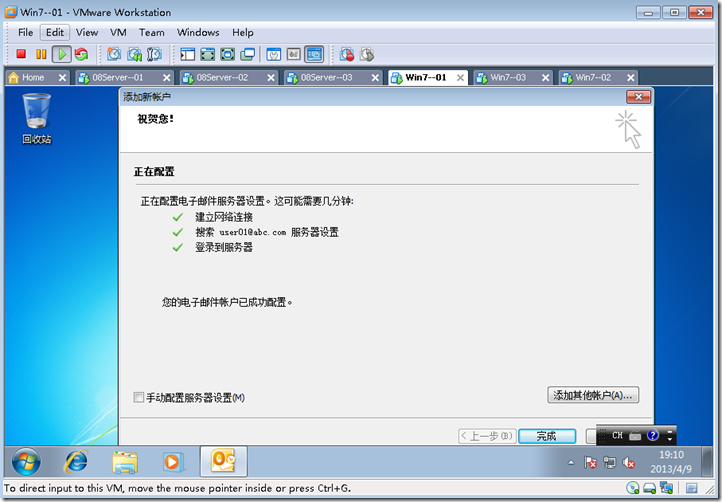Open the View menu

pyautogui.click(x=87, y=32)
